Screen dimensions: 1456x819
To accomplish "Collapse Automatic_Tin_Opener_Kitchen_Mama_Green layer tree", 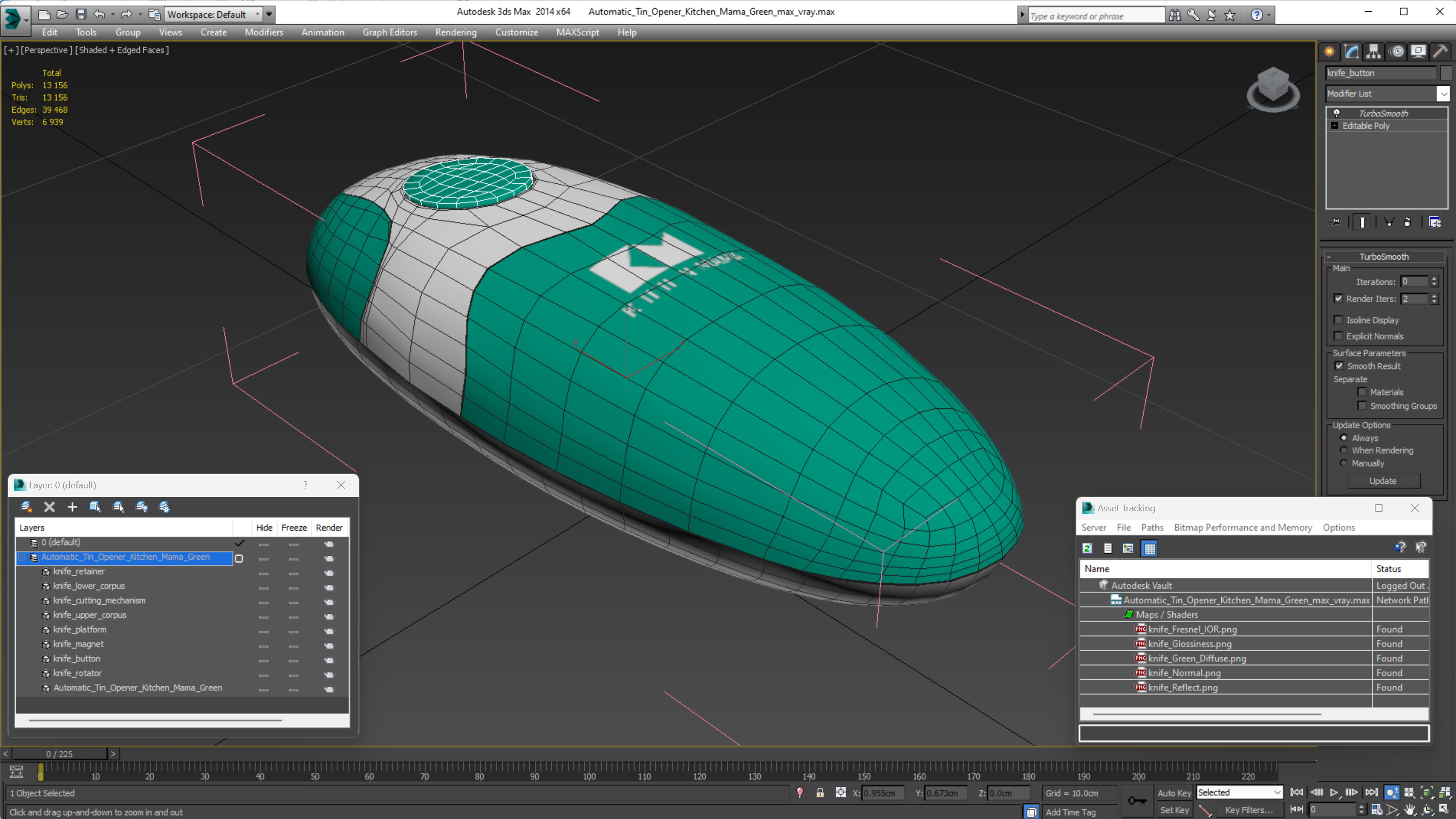I will [21, 557].
